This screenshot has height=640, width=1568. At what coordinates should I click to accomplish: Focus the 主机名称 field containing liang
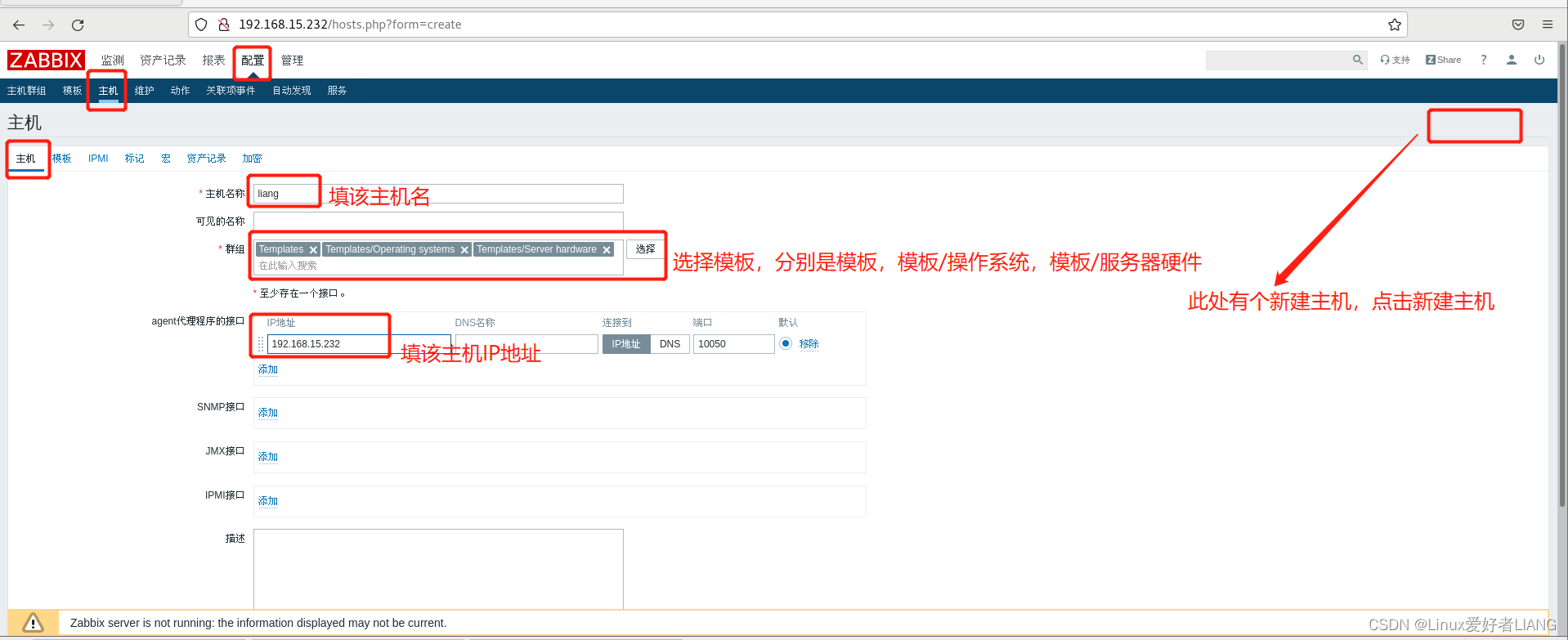(438, 194)
